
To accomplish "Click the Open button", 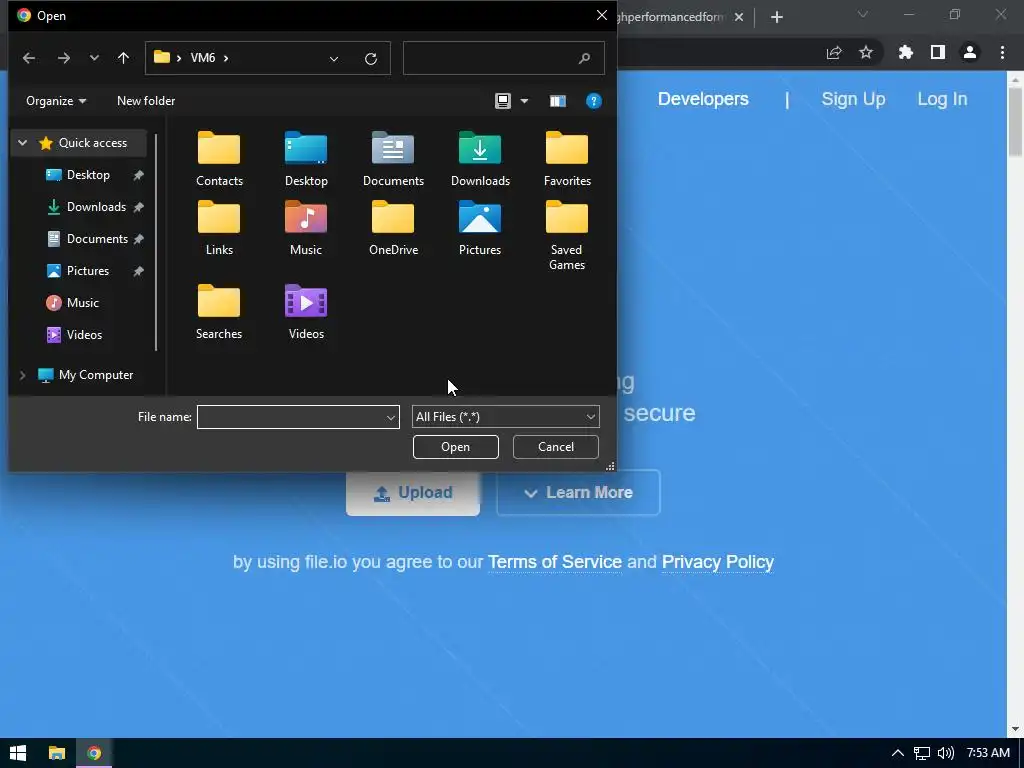I will [x=456, y=447].
